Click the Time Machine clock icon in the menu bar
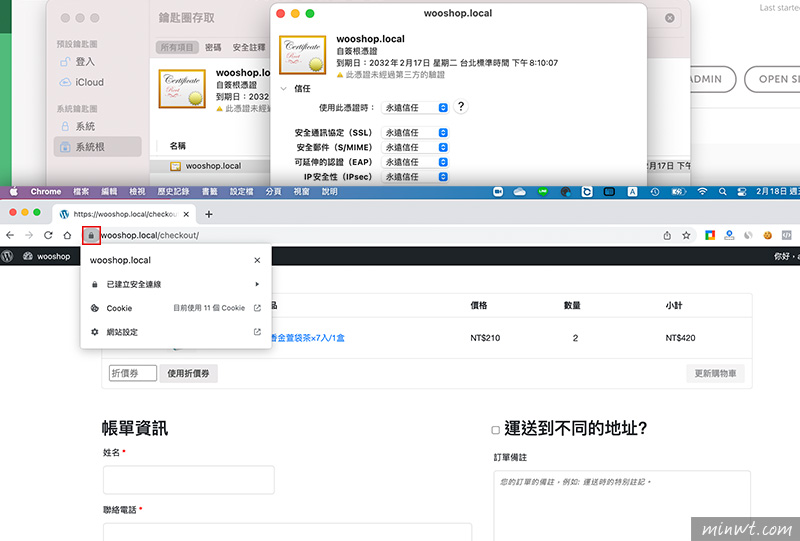Viewport: 800px width, 541px height. (655, 191)
